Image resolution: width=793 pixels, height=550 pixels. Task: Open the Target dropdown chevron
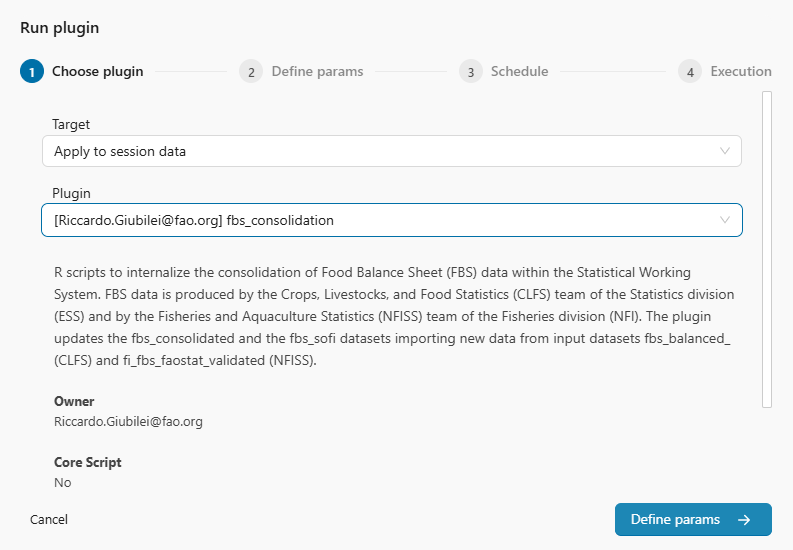pos(725,151)
